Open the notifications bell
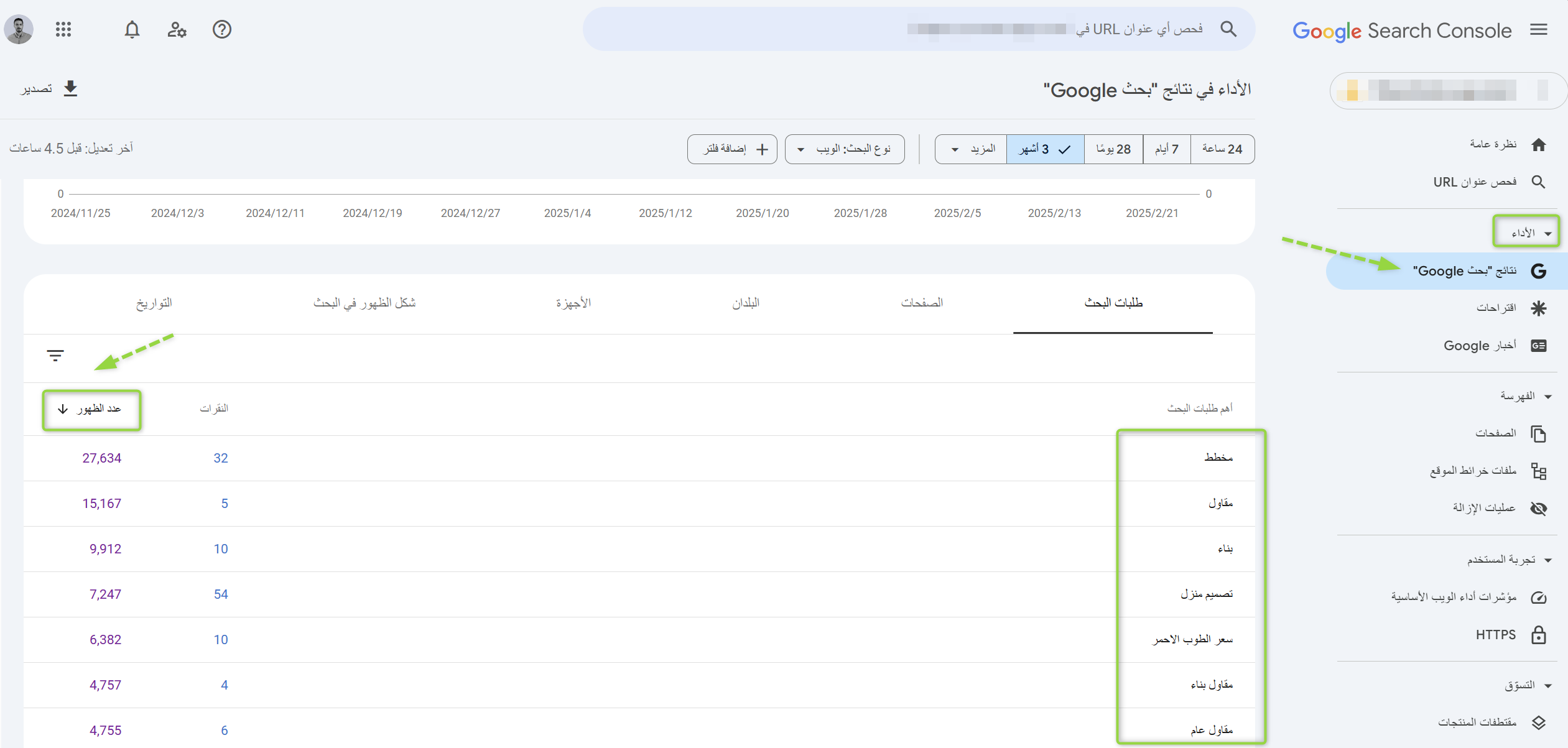1568x748 pixels. click(132, 29)
